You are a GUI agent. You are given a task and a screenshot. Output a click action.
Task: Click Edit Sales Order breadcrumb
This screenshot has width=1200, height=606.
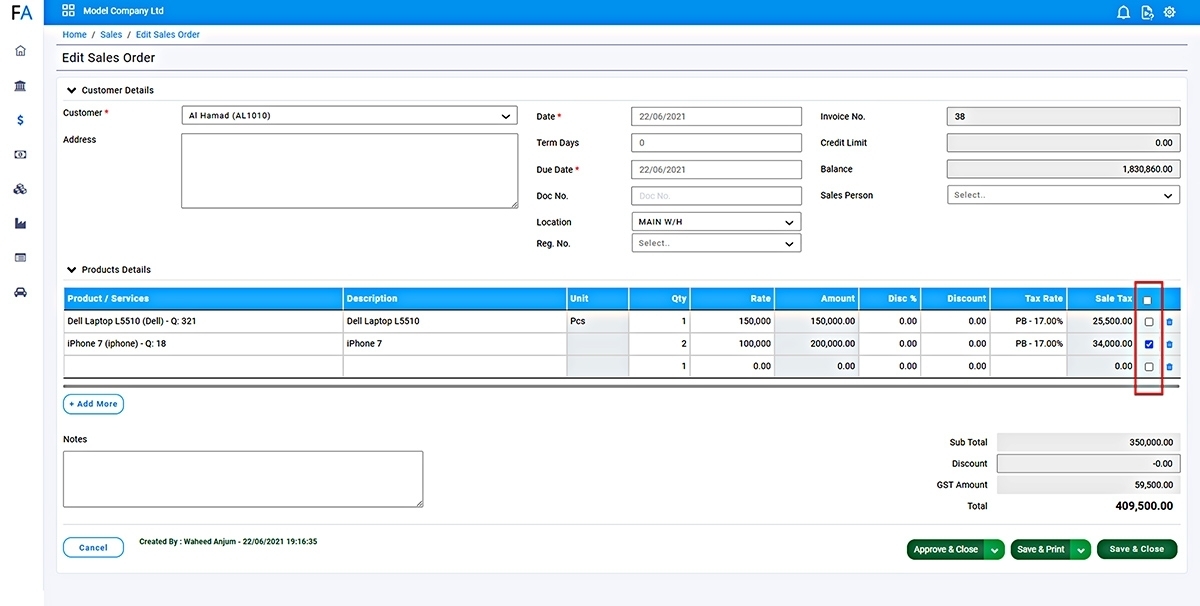click(x=168, y=35)
